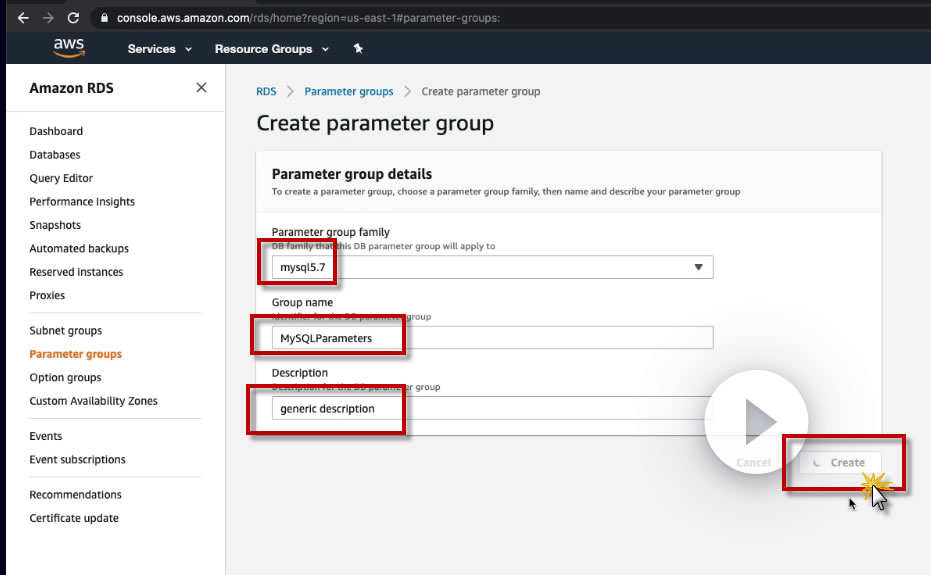Click the pin shortcut icon in navbar
Image resolution: width=931 pixels, height=575 pixels.
(x=358, y=49)
